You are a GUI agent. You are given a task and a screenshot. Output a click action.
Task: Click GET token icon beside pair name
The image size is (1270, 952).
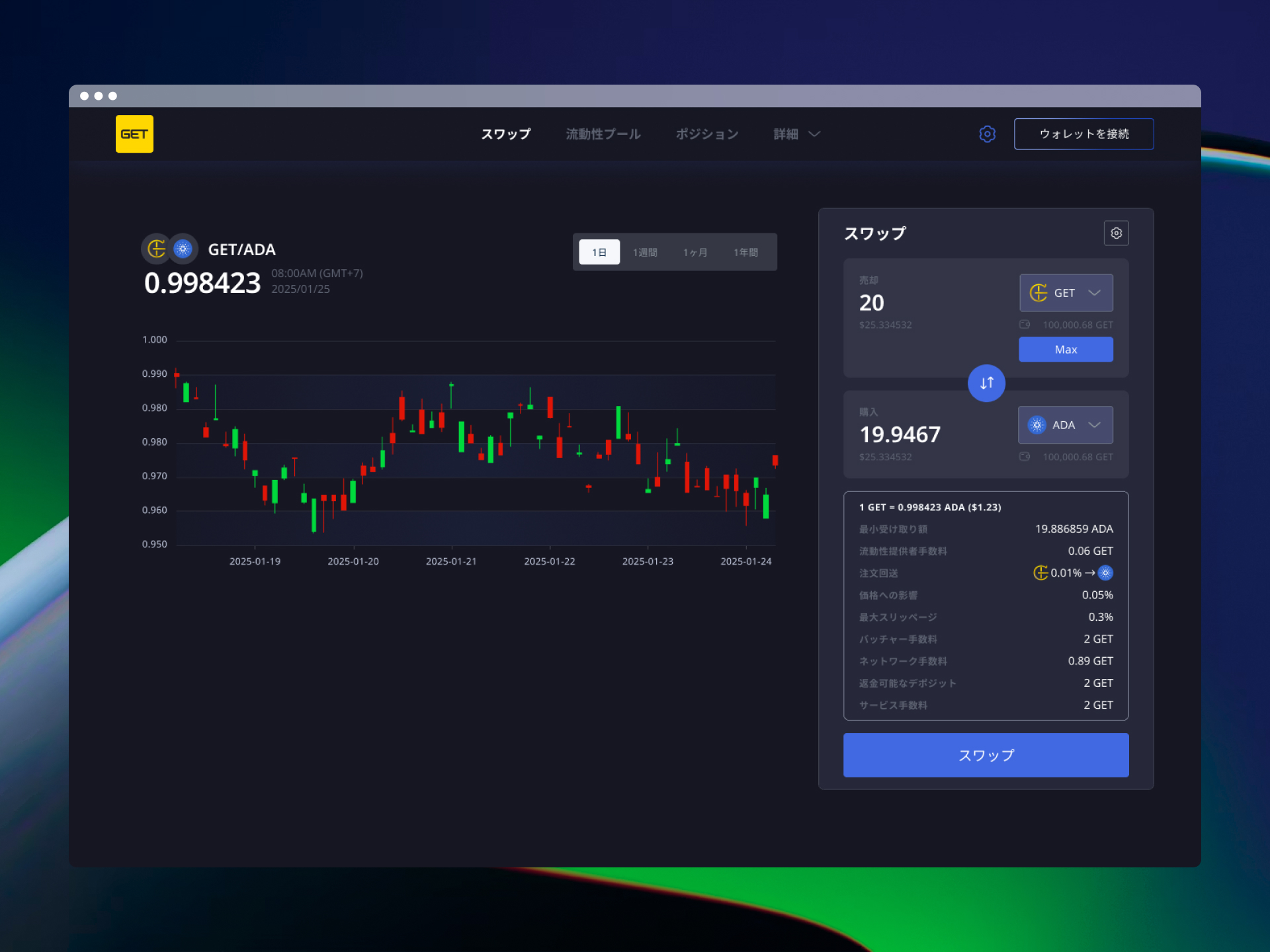(156, 249)
